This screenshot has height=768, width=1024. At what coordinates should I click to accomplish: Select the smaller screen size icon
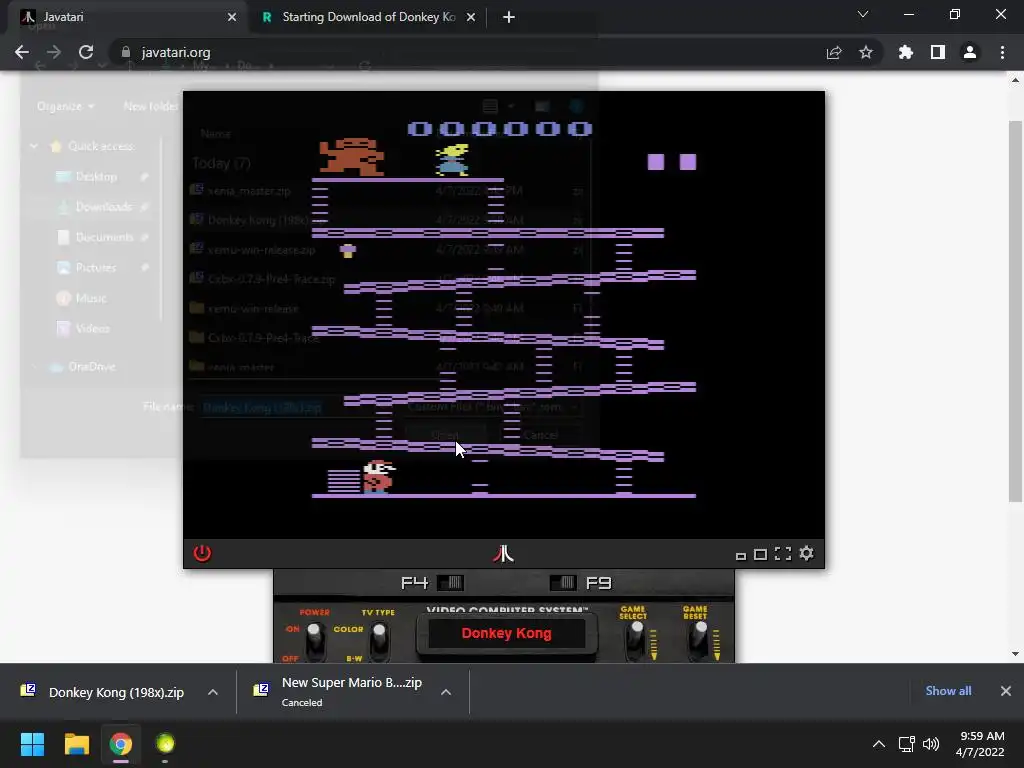coord(741,556)
